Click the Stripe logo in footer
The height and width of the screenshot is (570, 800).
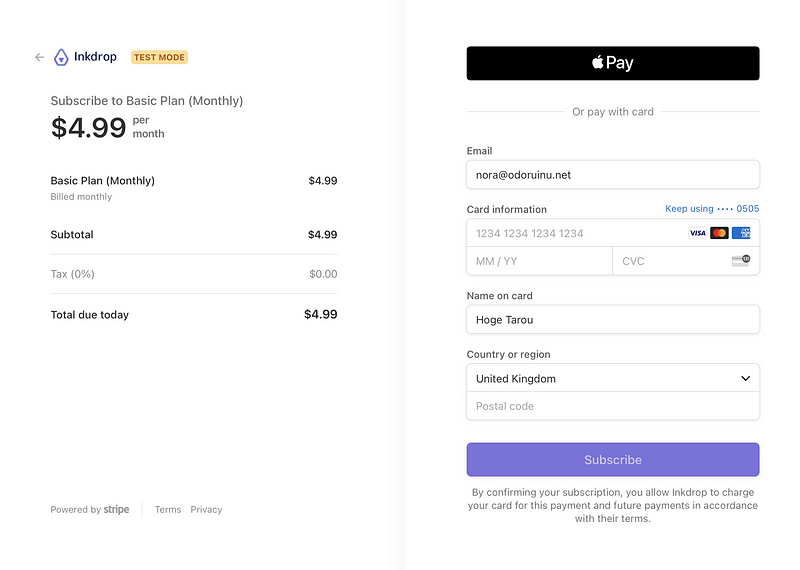[x=116, y=509]
